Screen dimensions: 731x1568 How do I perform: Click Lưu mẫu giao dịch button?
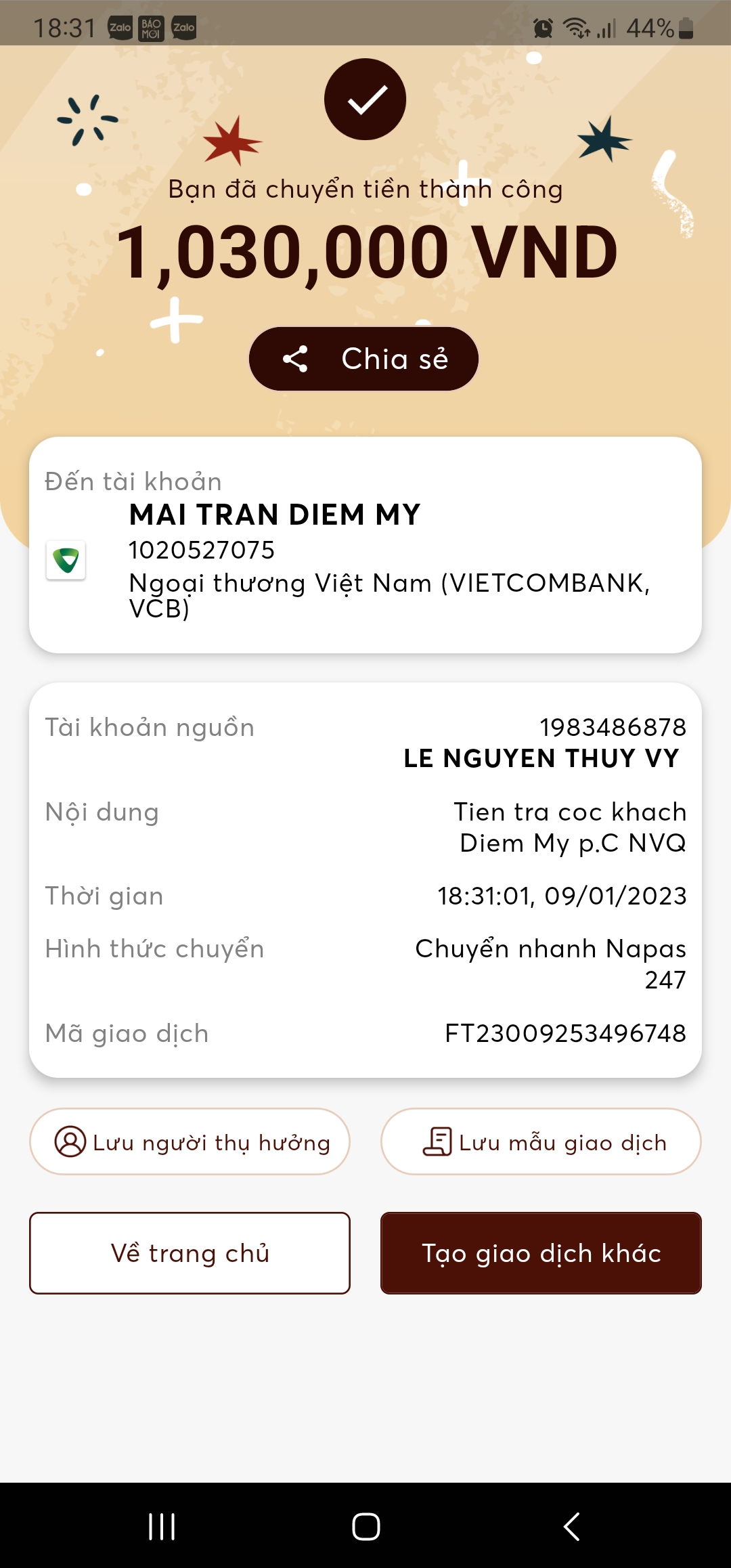541,1141
